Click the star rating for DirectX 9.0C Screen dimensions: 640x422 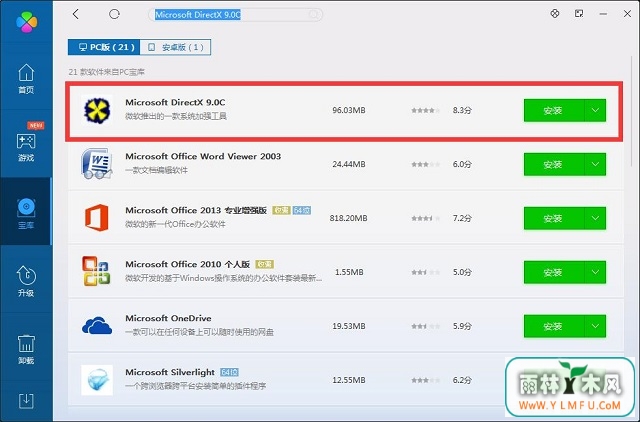(x=426, y=110)
